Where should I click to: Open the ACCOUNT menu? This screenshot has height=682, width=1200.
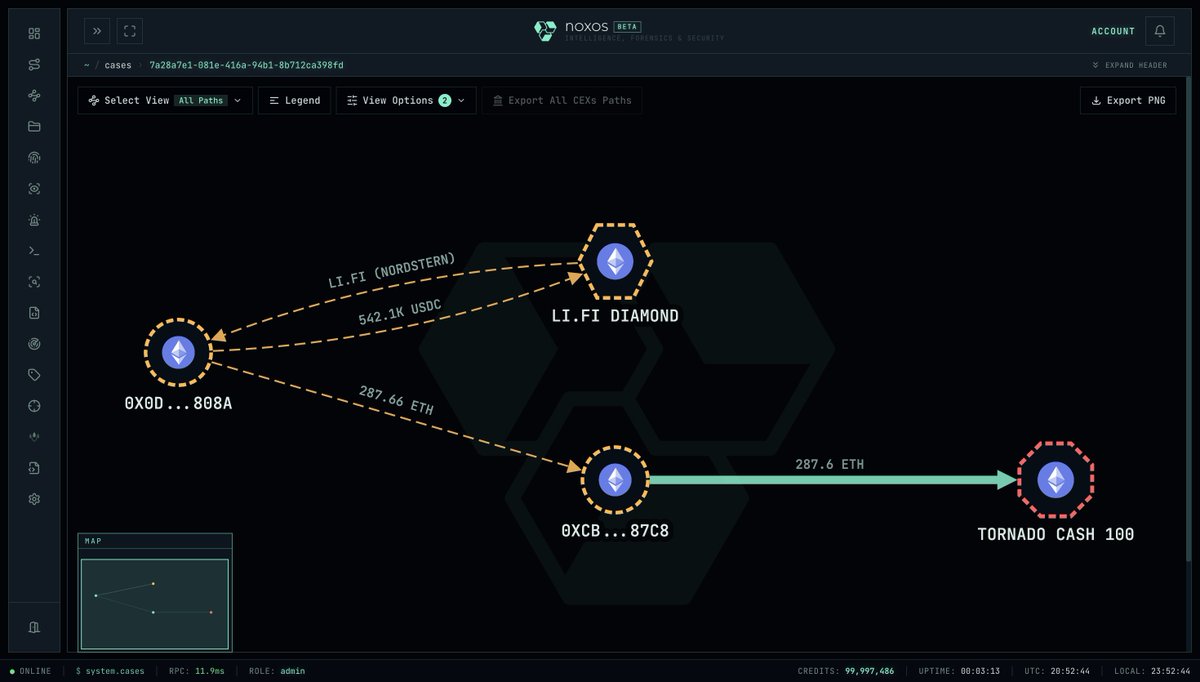(1113, 31)
